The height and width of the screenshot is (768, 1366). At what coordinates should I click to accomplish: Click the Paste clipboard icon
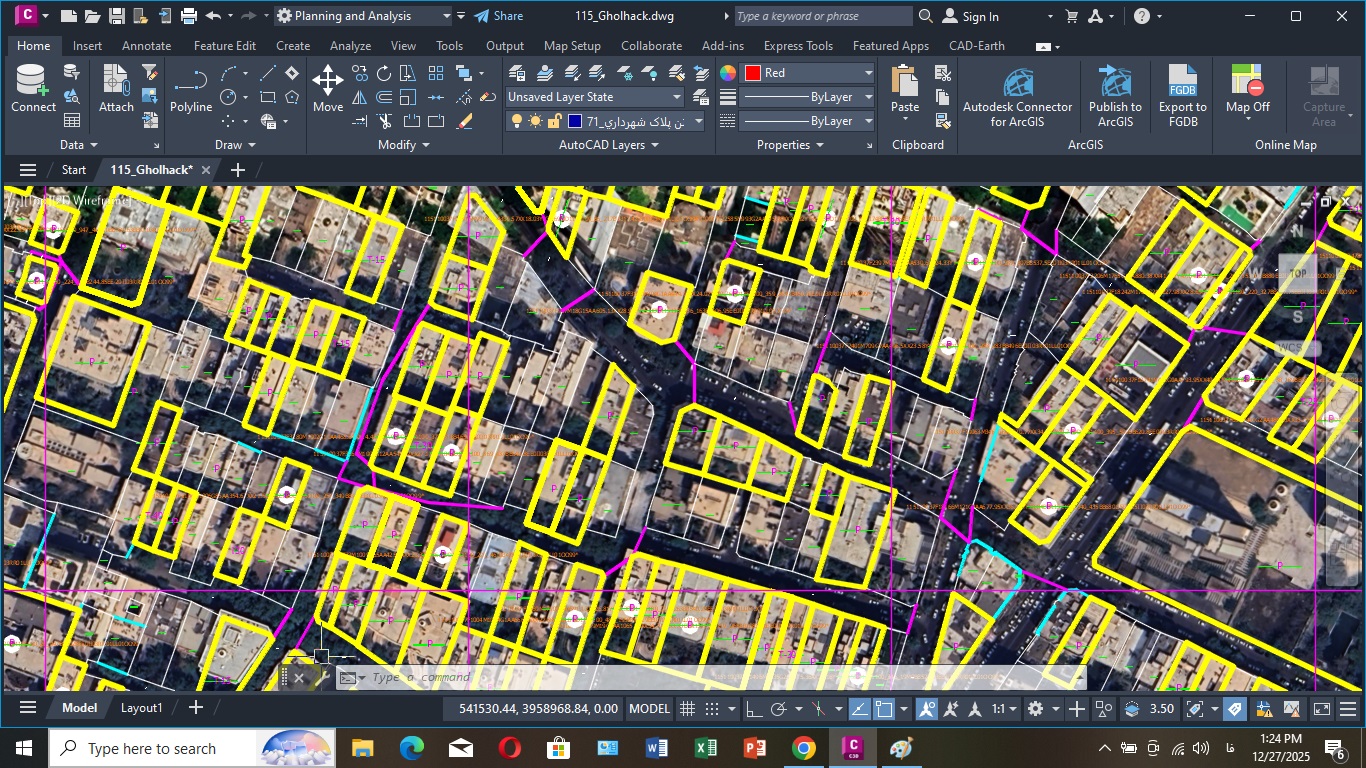pyautogui.click(x=905, y=89)
